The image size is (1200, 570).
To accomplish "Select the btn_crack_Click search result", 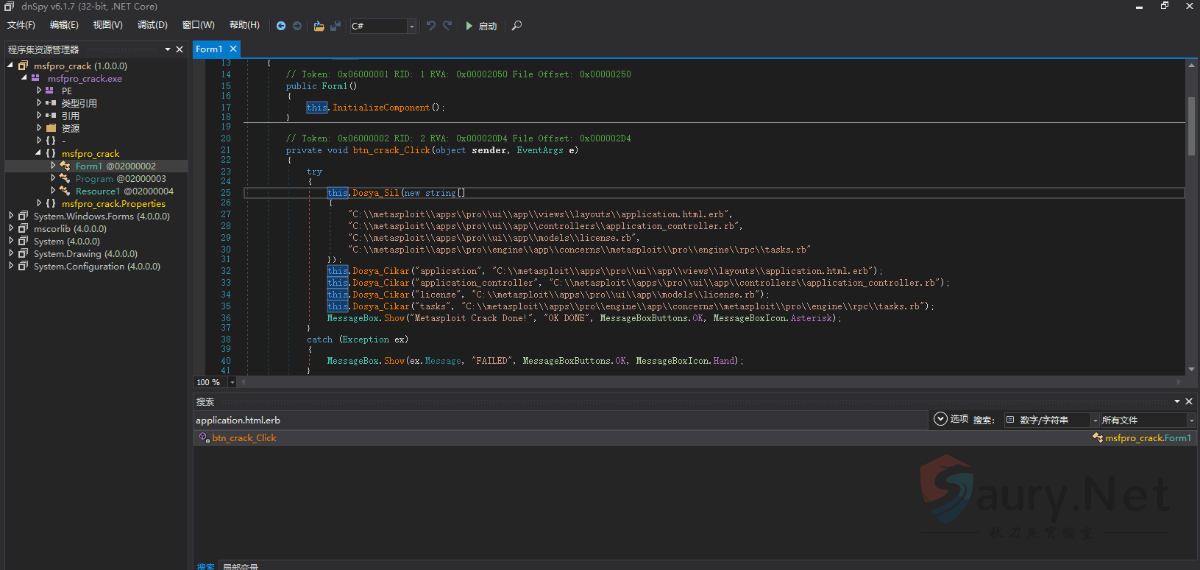I will [x=243, y=438].
